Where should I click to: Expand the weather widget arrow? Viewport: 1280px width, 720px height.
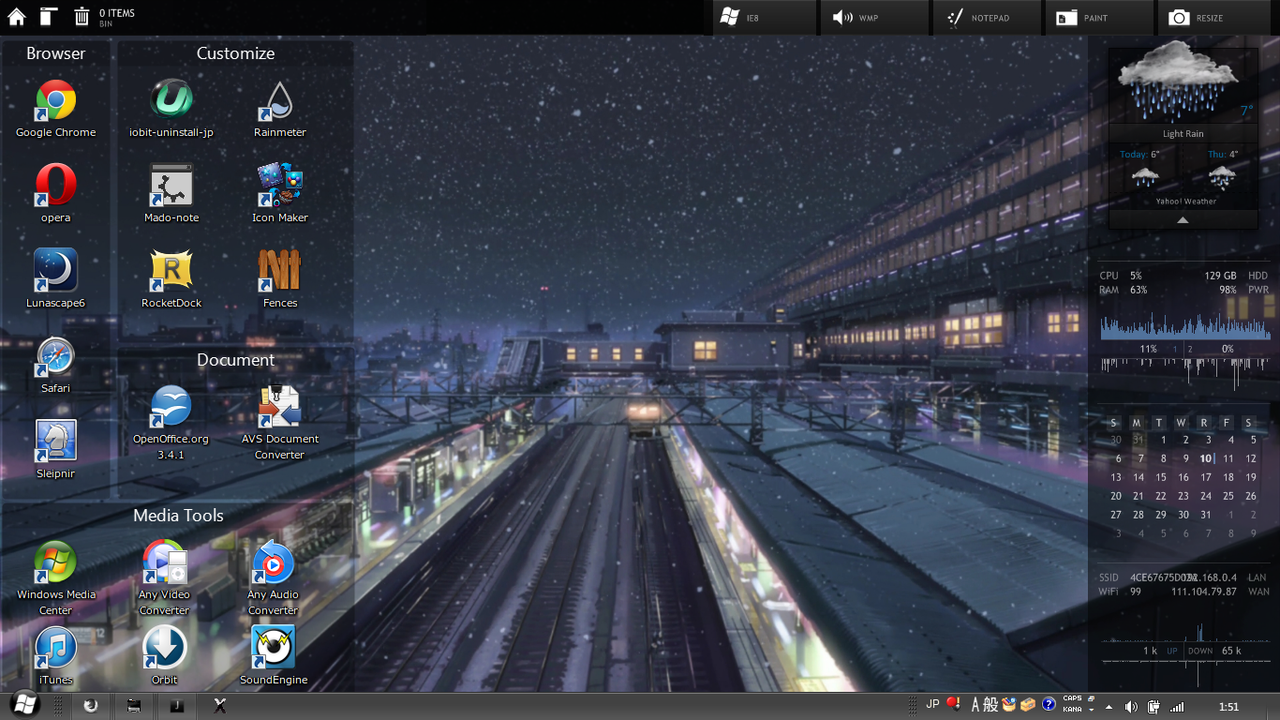(1183, 220)
